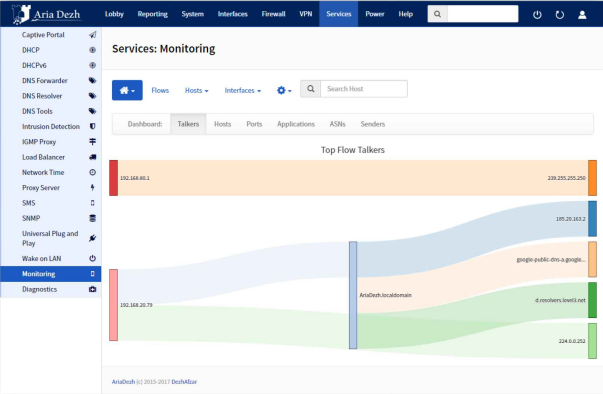Switch to the Senders dashboard tab

click(x=373, y=124)
